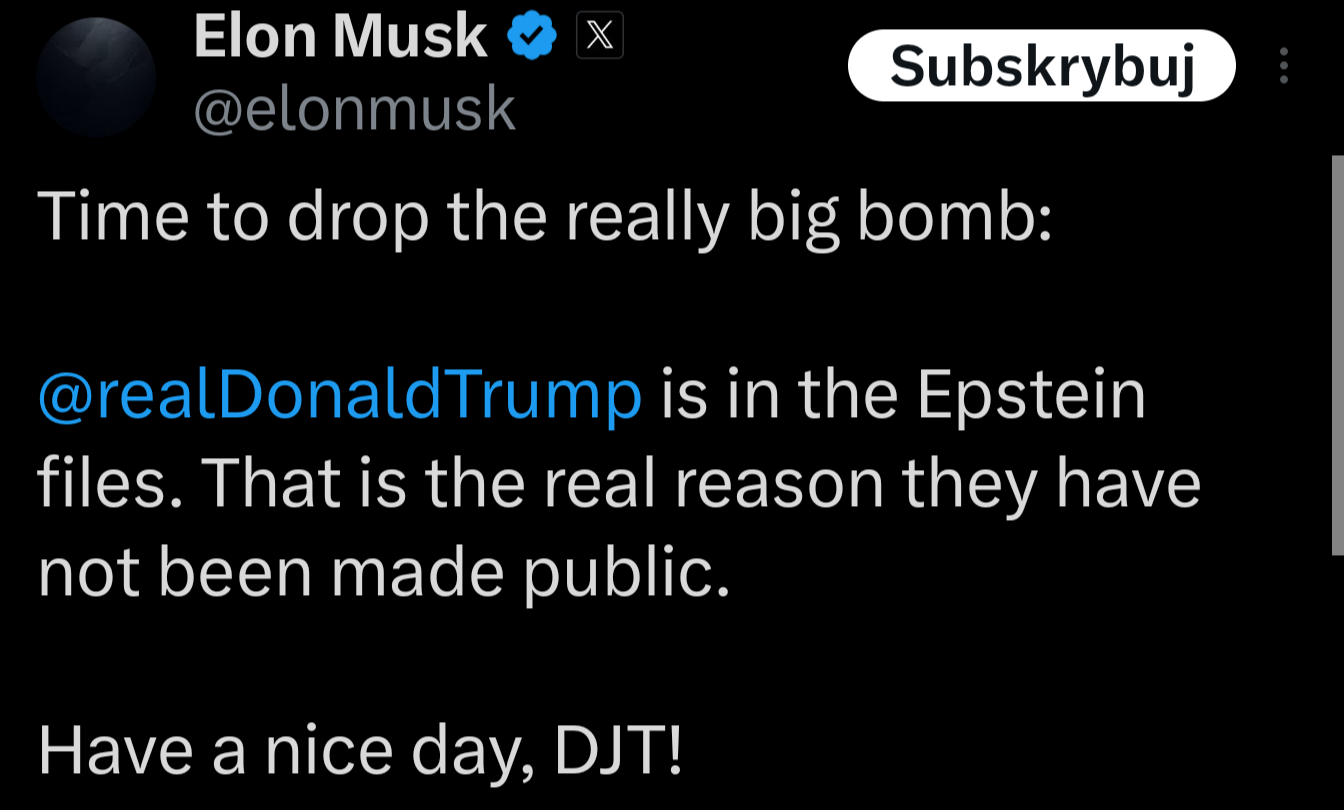Click the scrollbar on the right edge
This screenshot has width=1344, height=810.
click(x=1337, y=354)
